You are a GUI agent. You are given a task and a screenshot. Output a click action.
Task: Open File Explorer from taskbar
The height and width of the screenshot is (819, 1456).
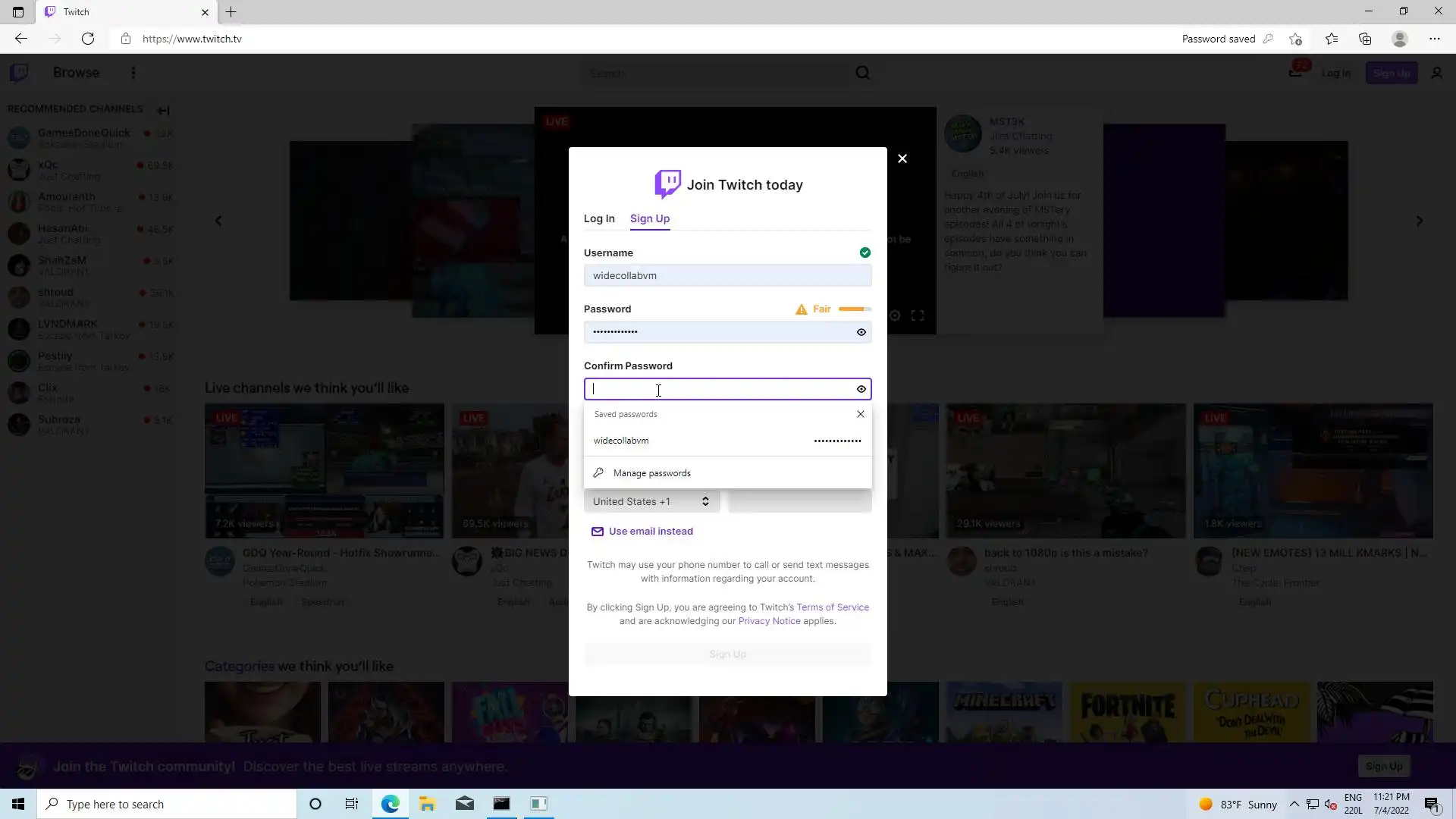(x=427, y=804)
